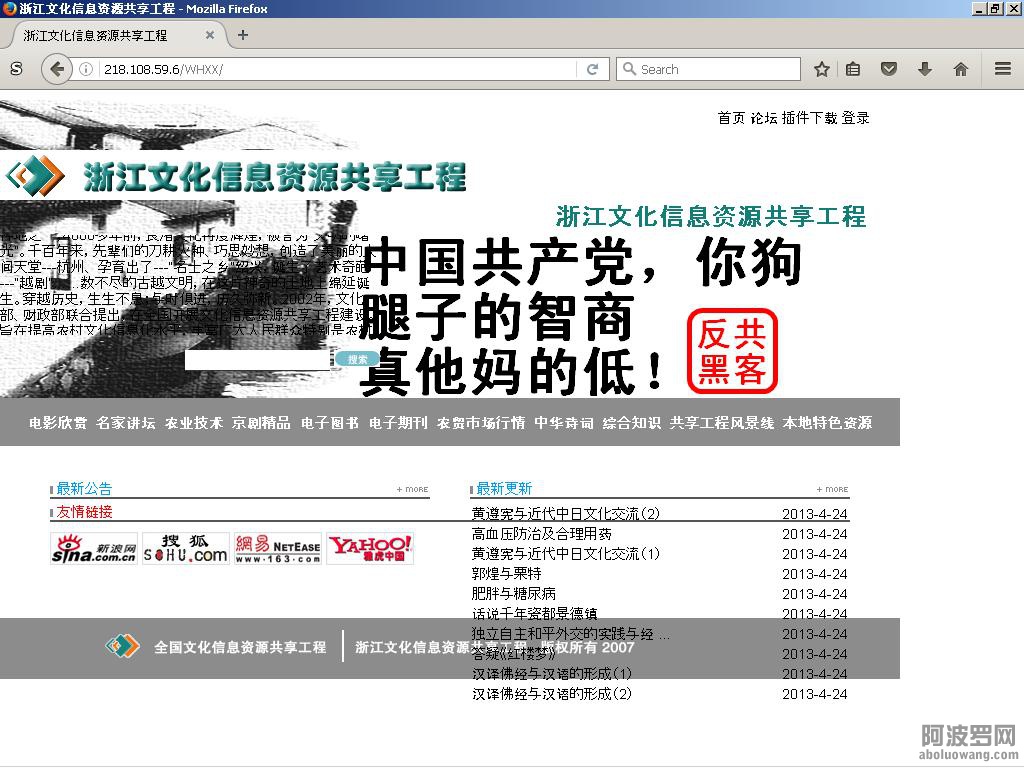Click the Pocket save icon

888,69
